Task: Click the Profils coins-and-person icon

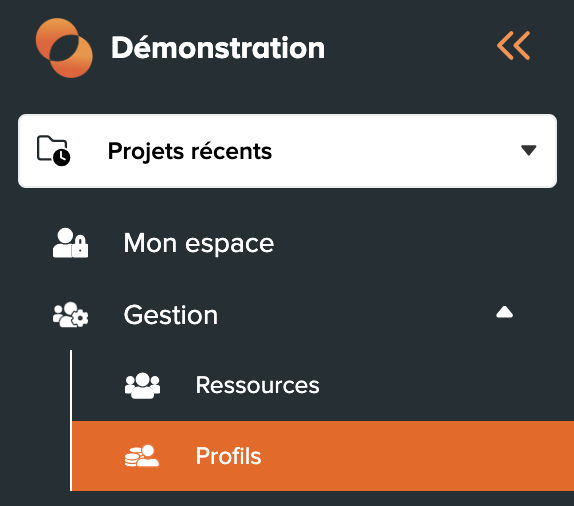Action: click(x=142, y=456)
